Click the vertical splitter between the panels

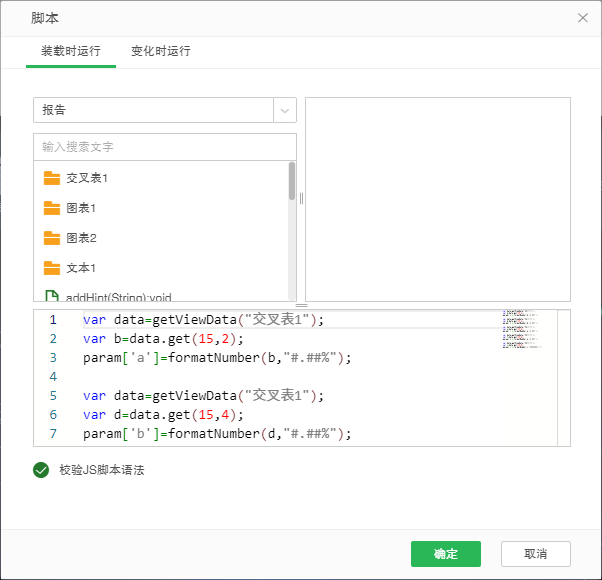301,199
